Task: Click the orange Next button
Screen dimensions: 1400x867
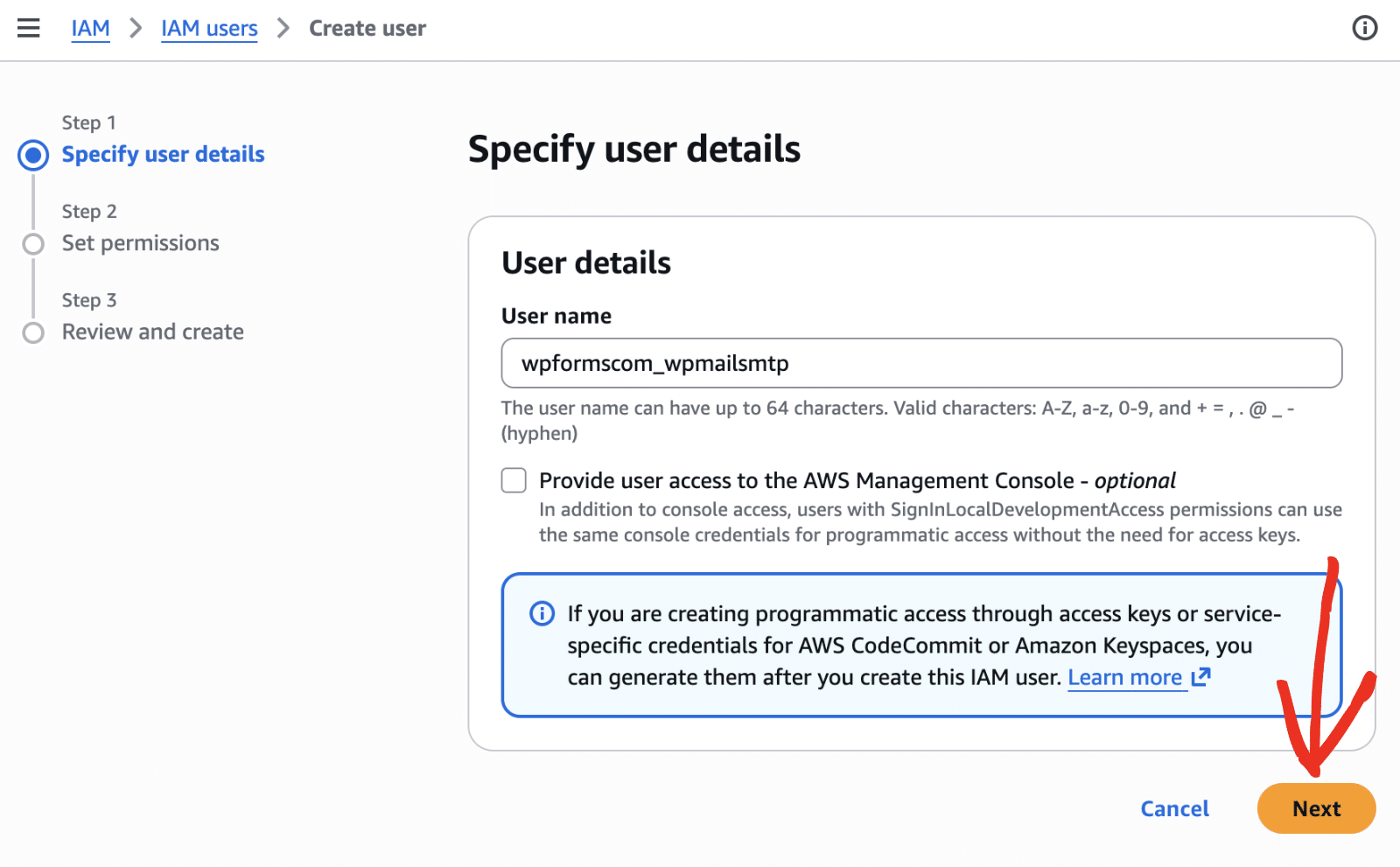Action: (1316, 808)
